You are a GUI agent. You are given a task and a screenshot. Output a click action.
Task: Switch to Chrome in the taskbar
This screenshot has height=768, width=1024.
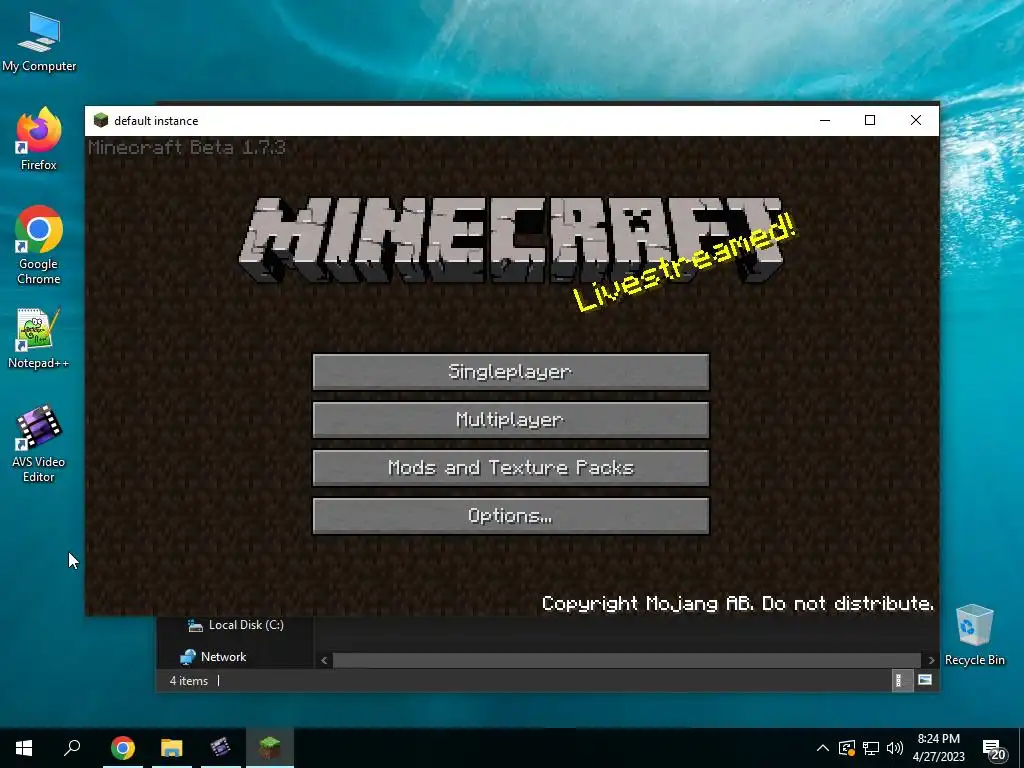(123, 748)
